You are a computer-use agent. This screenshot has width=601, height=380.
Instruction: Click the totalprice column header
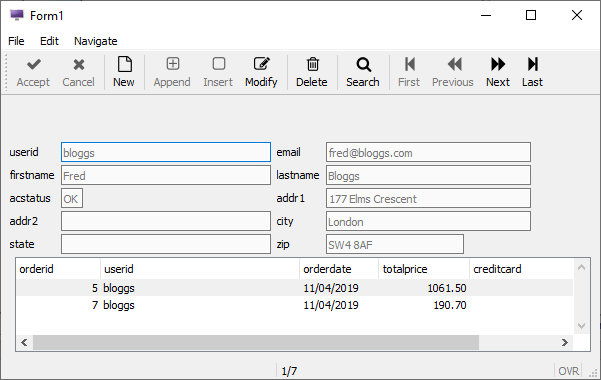pyautogui.click(x=424, y=269)
